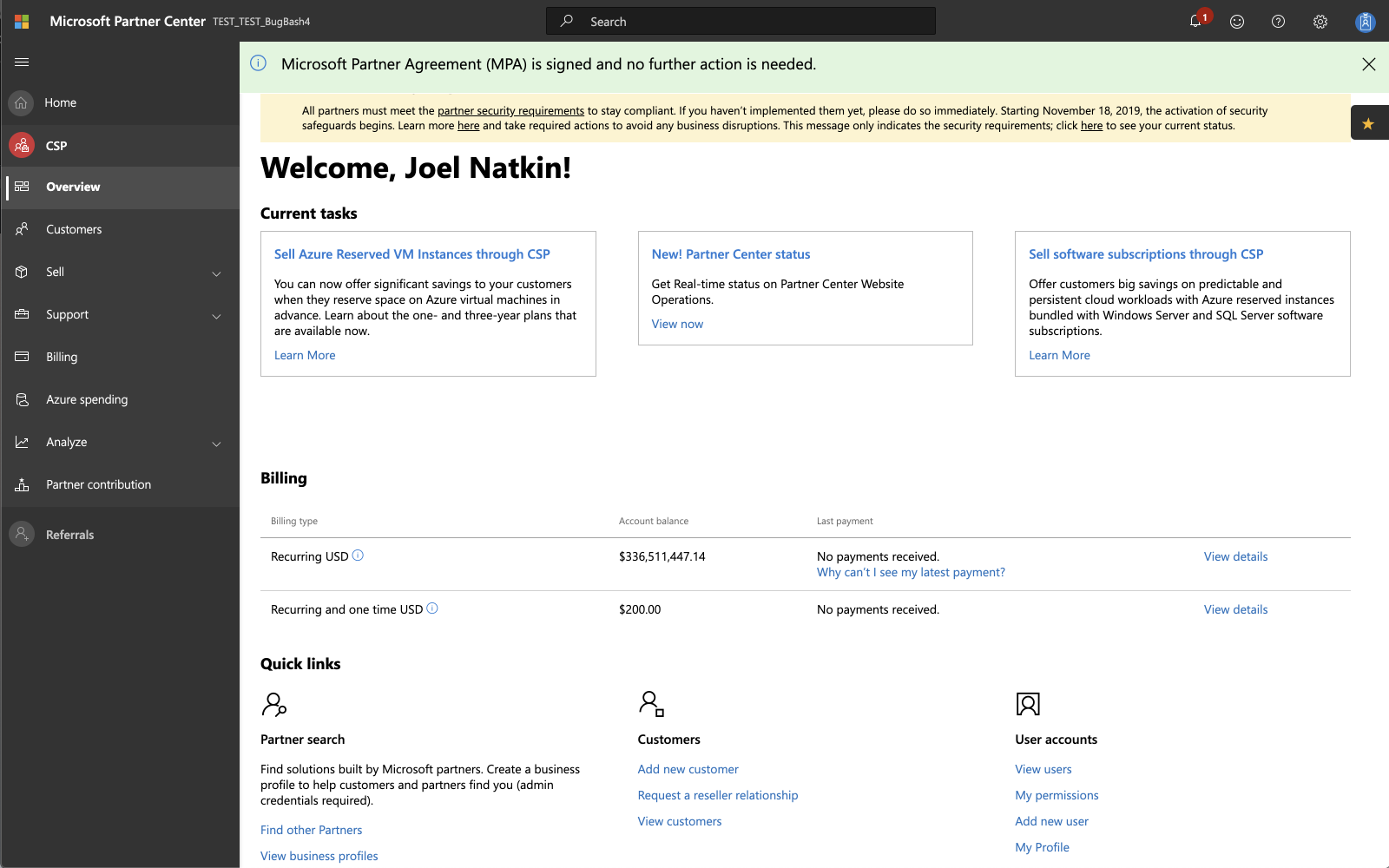Screen dimensions: 1389x868
Task: Click the Search input field
Action: pyautogui.click(x=741, y=21)
